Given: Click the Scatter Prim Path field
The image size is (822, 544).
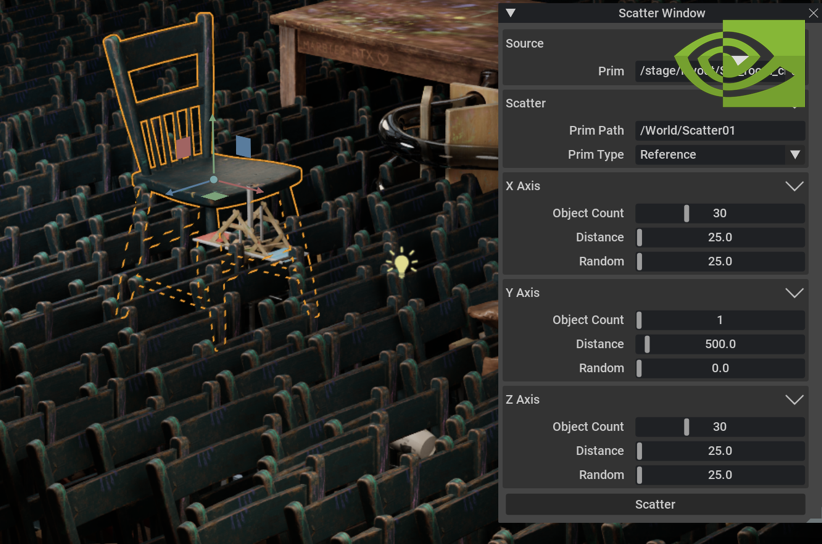Looking at the screenshot, I should point(720,131).
